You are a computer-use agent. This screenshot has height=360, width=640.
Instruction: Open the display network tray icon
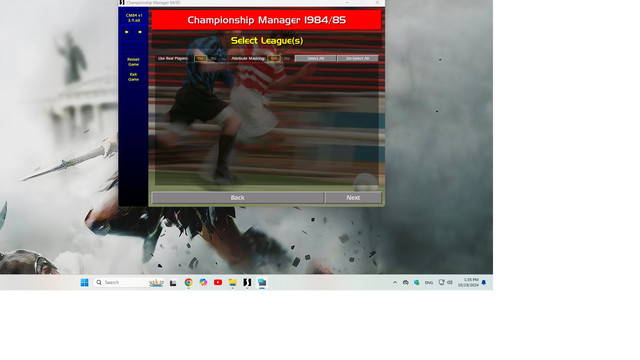point(441,282)
